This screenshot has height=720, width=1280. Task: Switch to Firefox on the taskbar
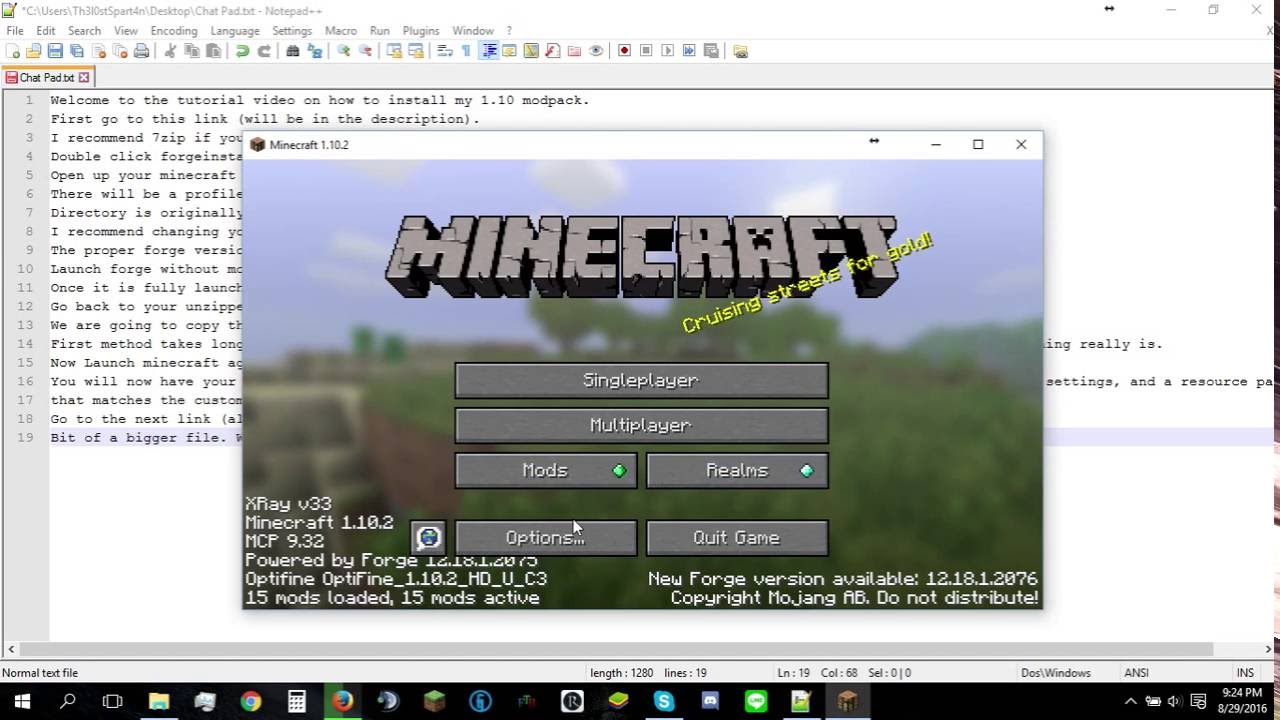[342, 701]
